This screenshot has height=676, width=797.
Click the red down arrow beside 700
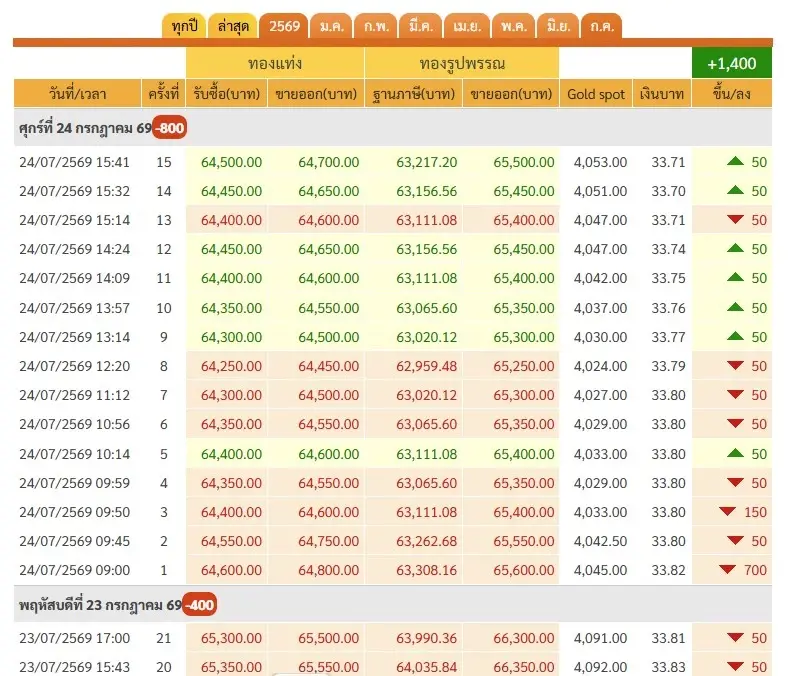pyautogui.click(x=727, y=569)
